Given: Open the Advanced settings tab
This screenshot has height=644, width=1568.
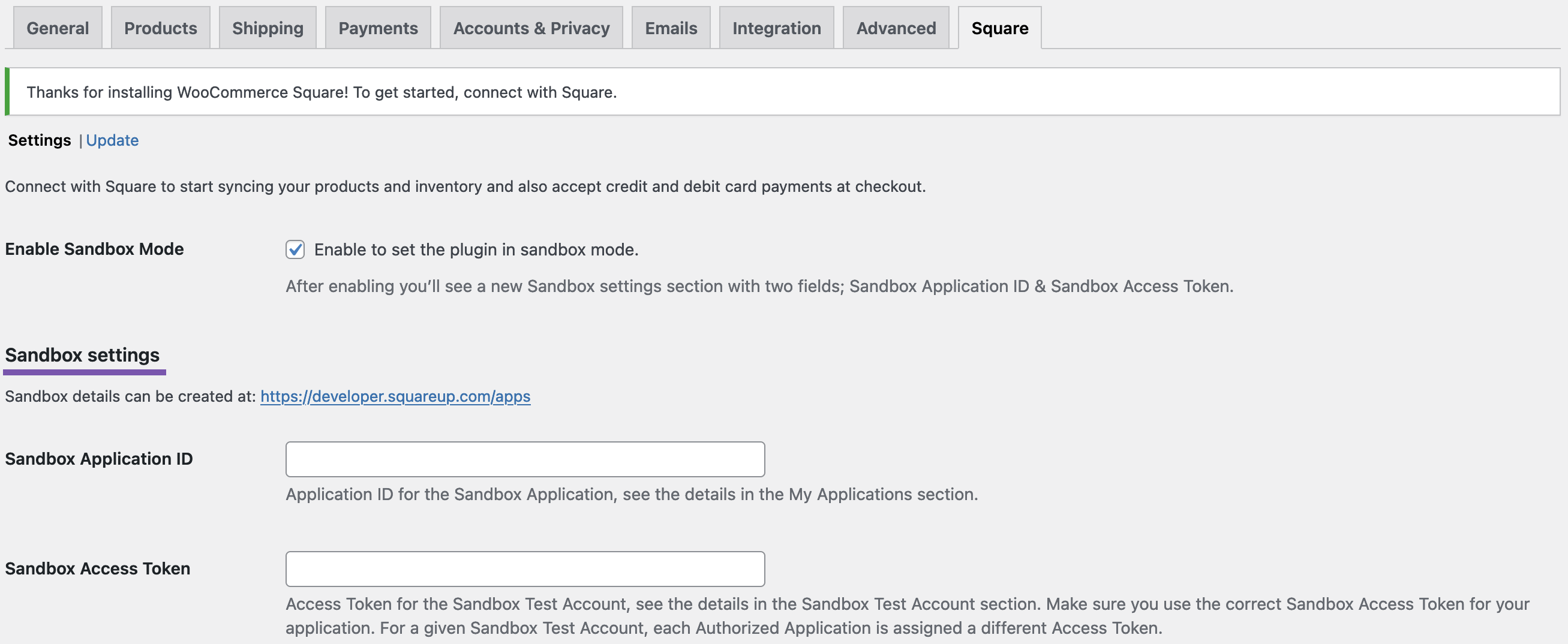Looking at the screenshot, I should 896,28.
